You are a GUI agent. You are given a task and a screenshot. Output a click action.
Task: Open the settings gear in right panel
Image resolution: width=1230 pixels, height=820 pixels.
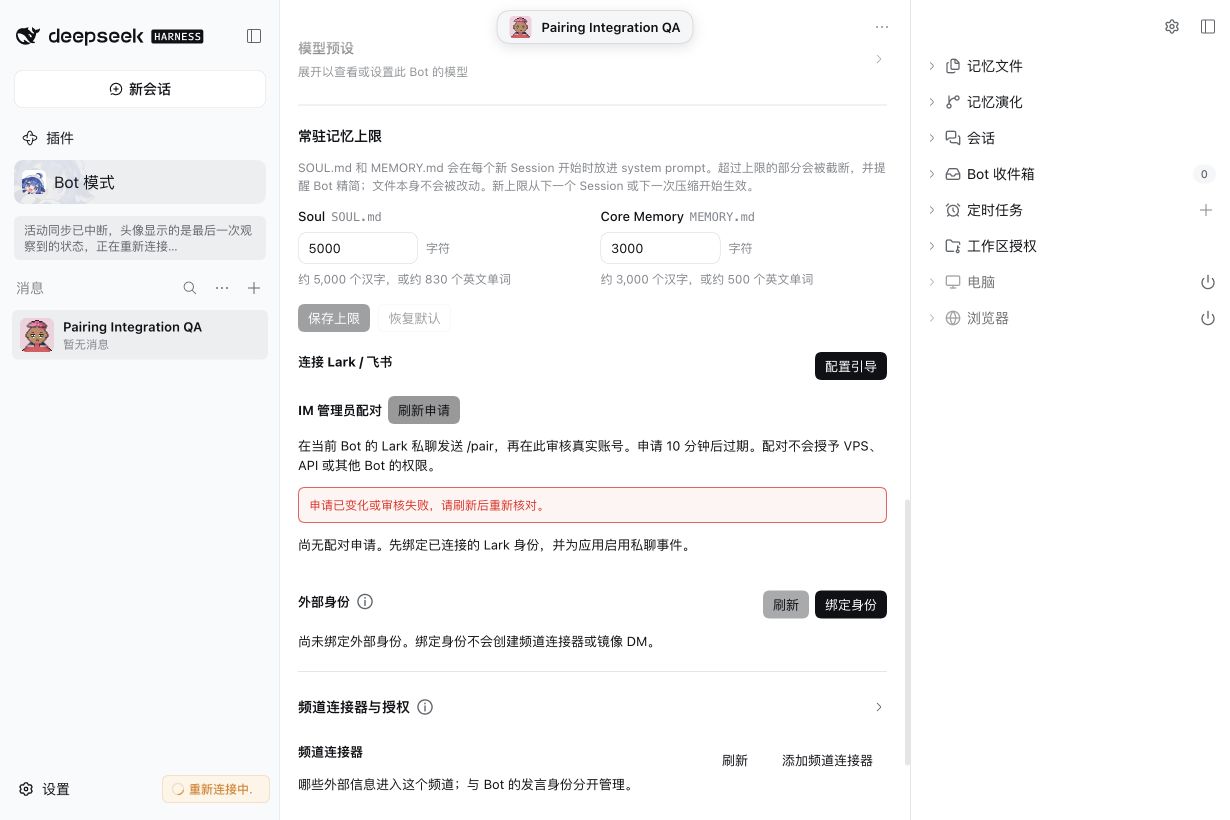[1172, 27]
